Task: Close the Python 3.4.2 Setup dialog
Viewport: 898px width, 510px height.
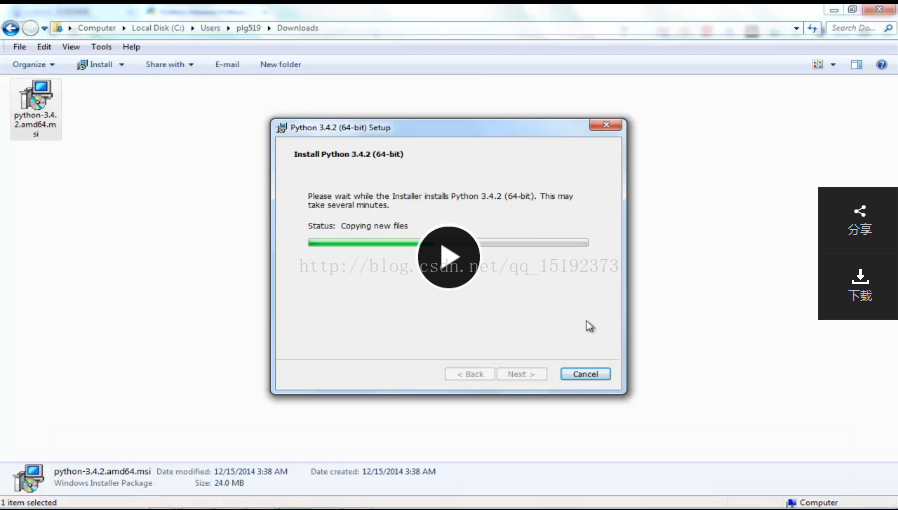Action: click(605, 125)
